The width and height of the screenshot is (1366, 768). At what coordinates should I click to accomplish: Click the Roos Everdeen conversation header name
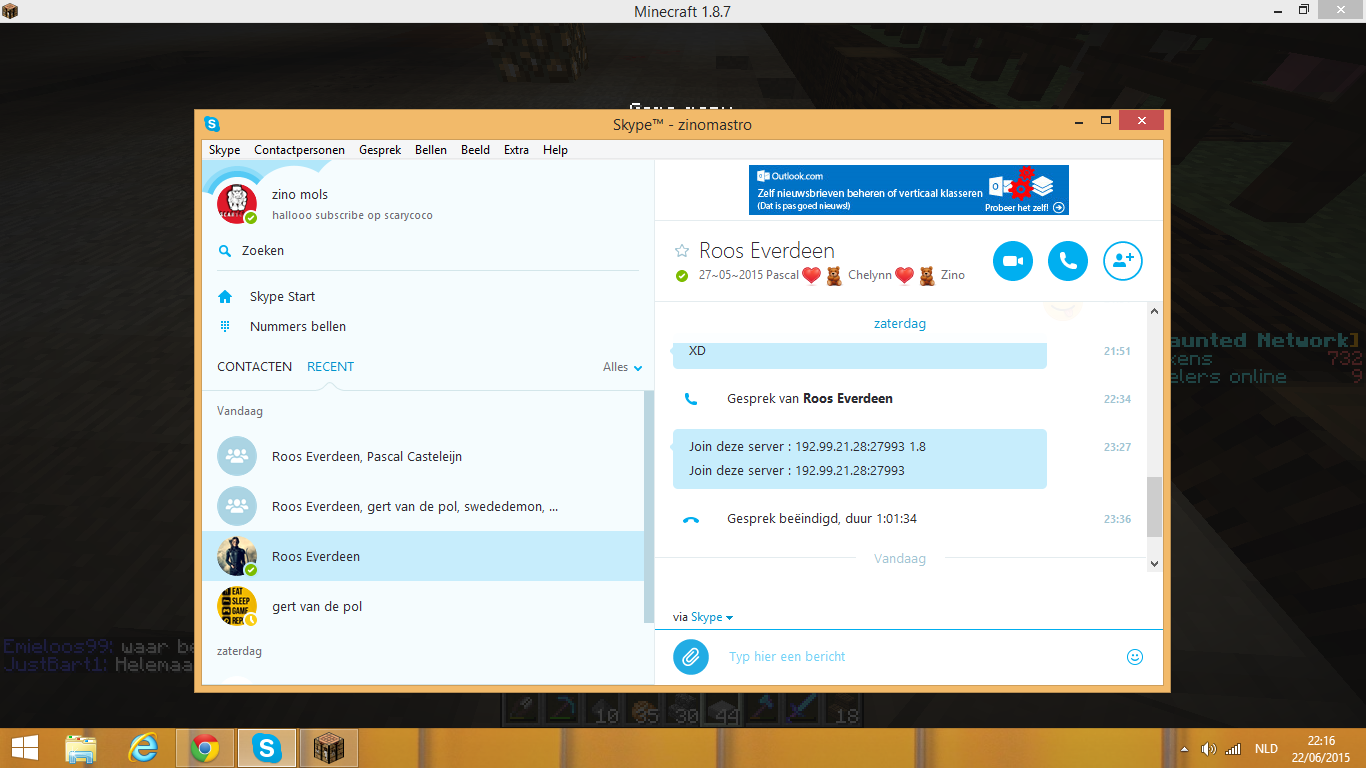click(x=767, y=251)
